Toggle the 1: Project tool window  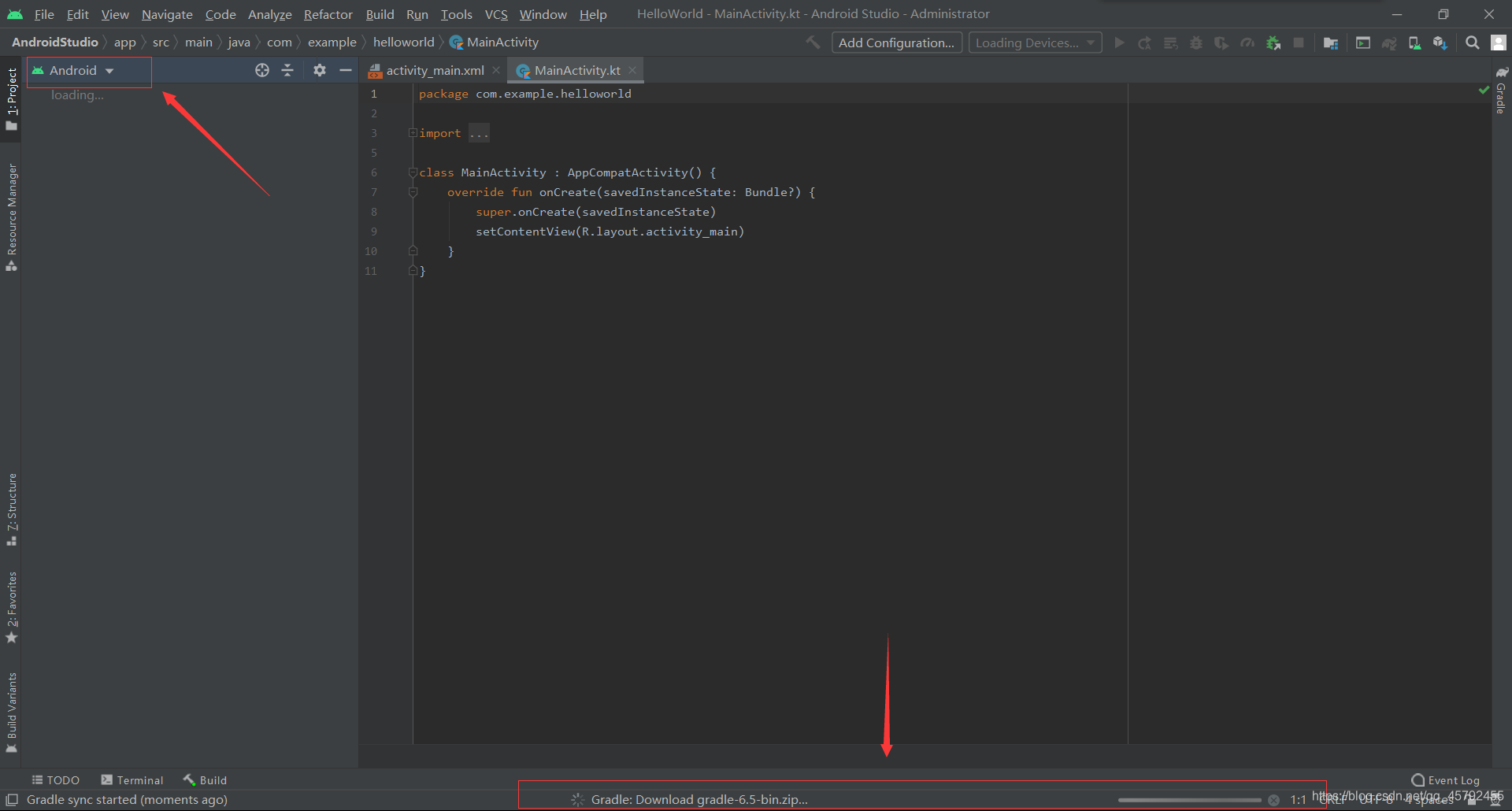(x=12, y=98)
